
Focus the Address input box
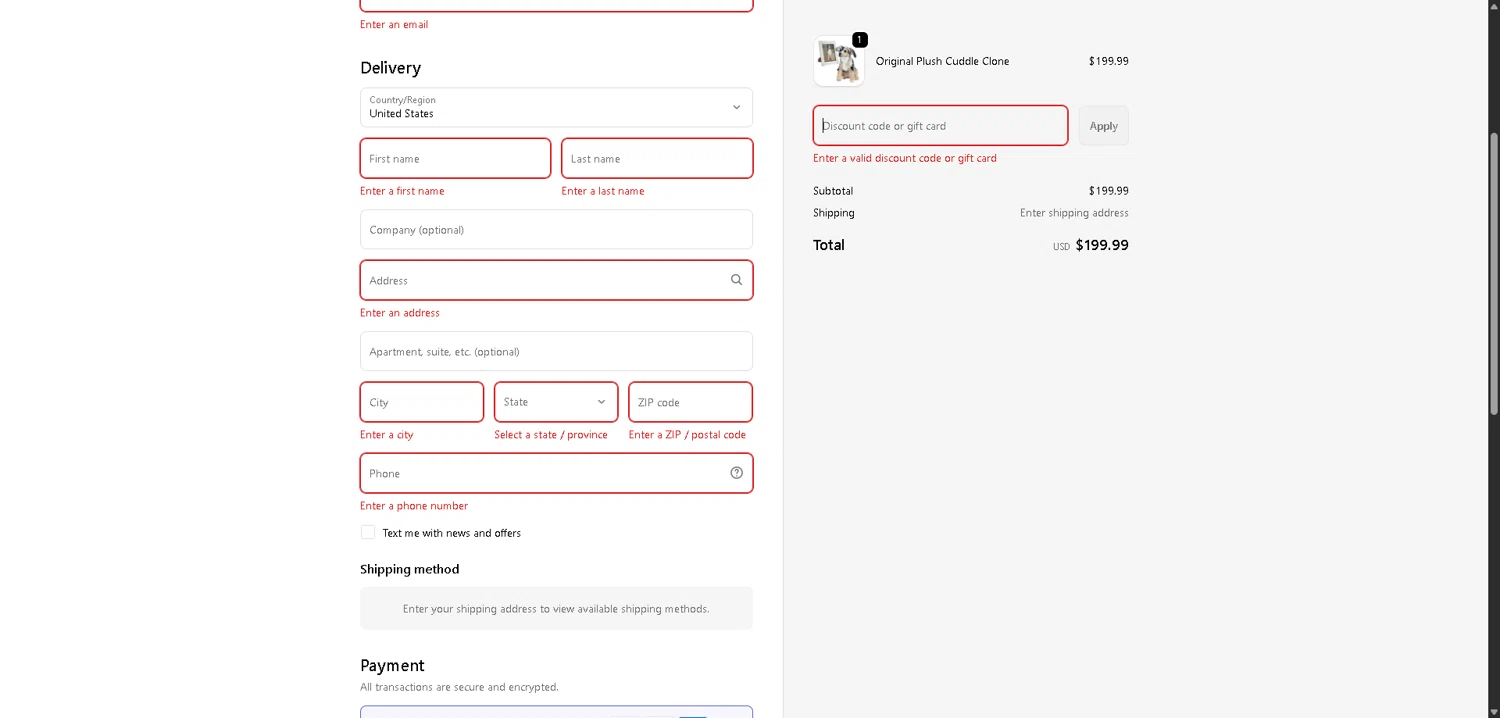point(540,280)
